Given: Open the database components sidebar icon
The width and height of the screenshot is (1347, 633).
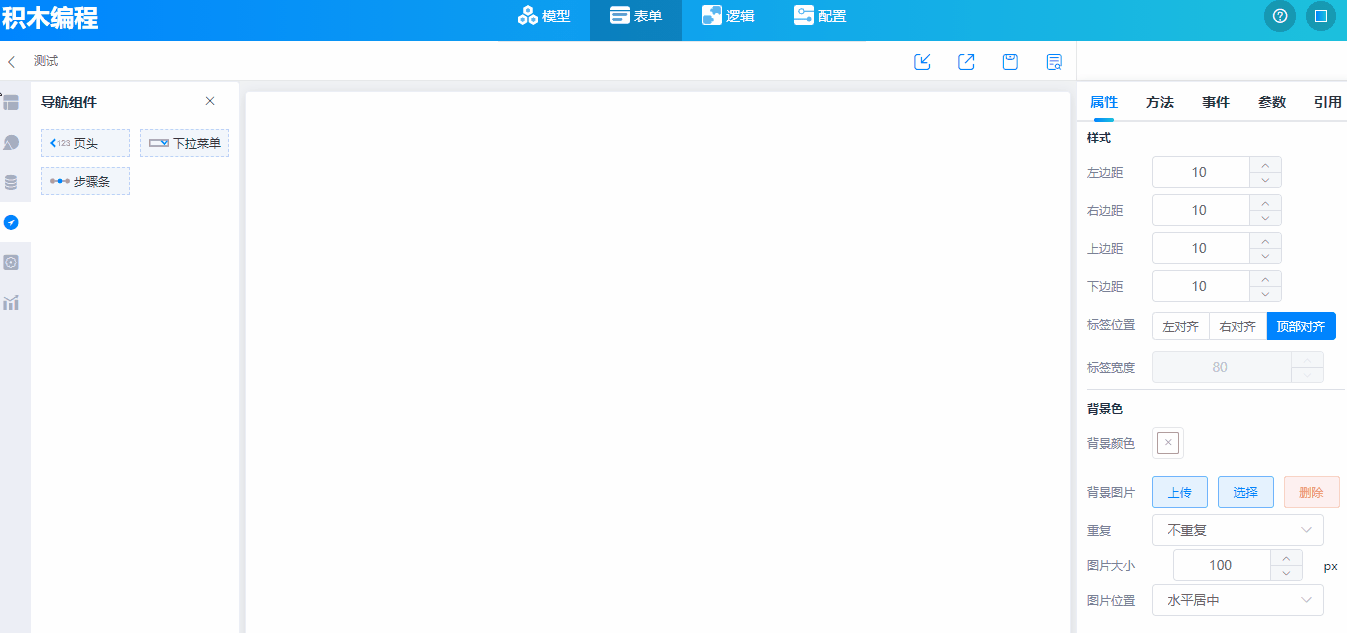Looking at the screenshot, I should click(x=11, y=182).
